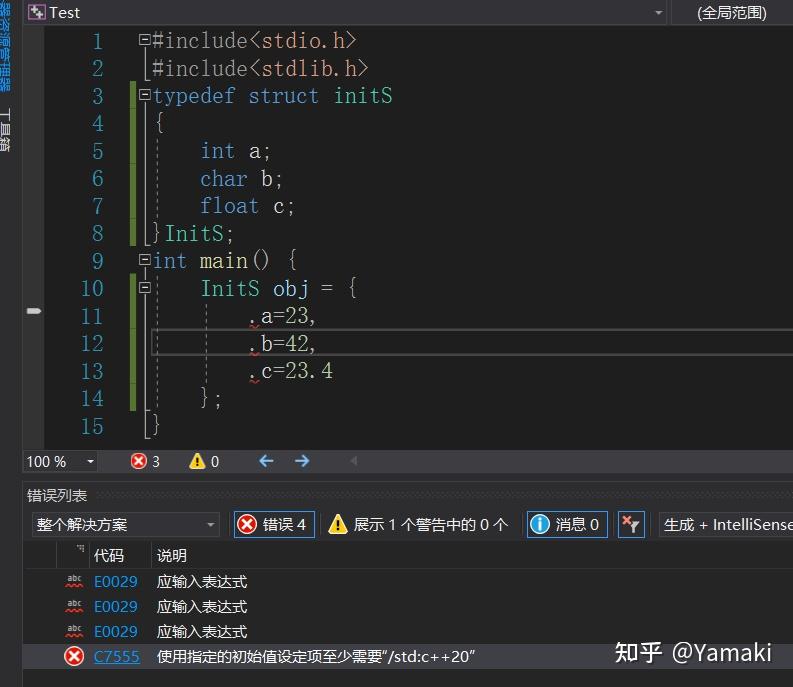
Task: Open the third E0029 error code link
Action: 116,631
